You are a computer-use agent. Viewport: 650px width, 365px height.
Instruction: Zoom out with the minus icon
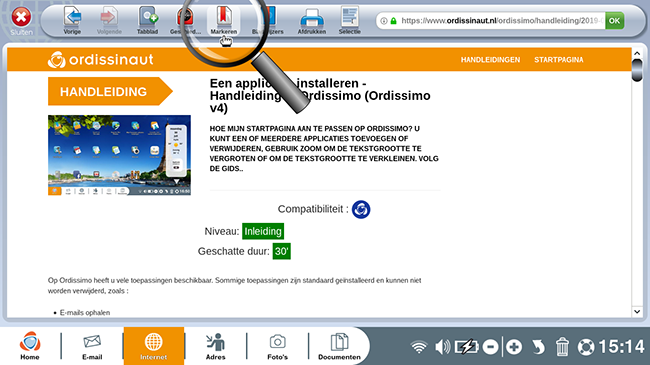tap(490, 347)
